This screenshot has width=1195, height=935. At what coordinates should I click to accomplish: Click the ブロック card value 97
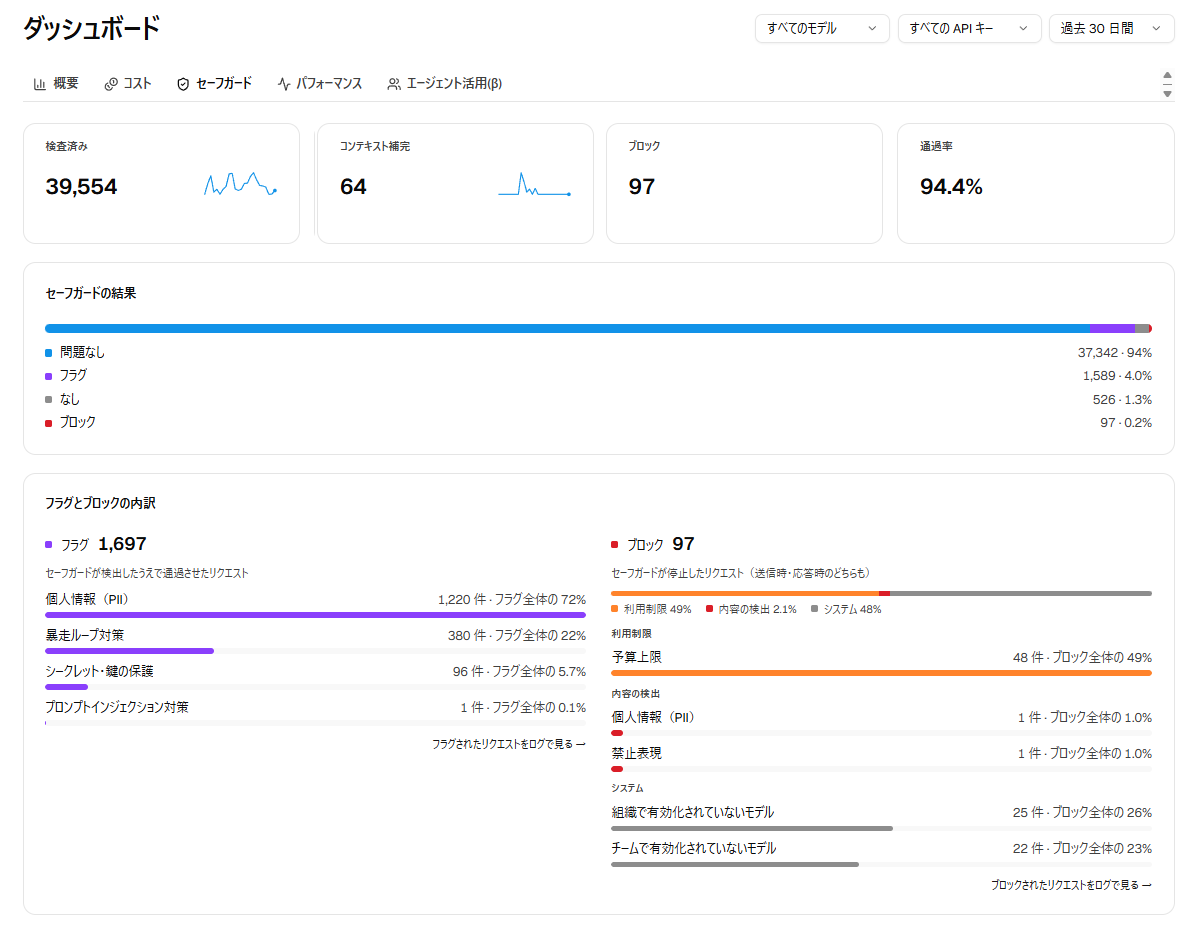642,187
